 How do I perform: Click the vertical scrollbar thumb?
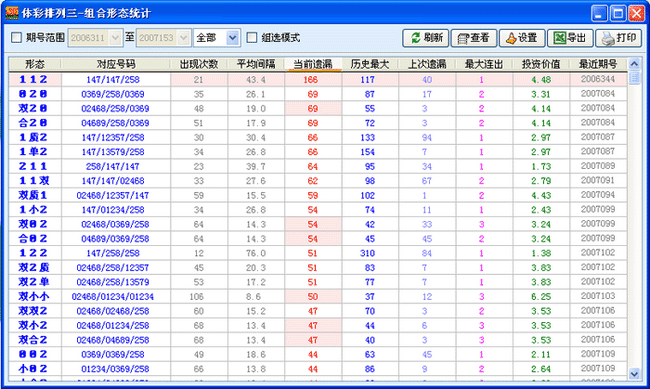click(634, 78)
